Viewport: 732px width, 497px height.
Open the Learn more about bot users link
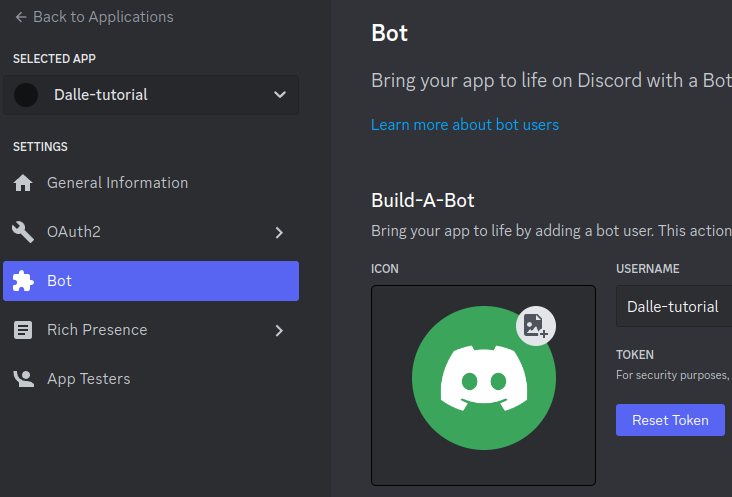464,125
